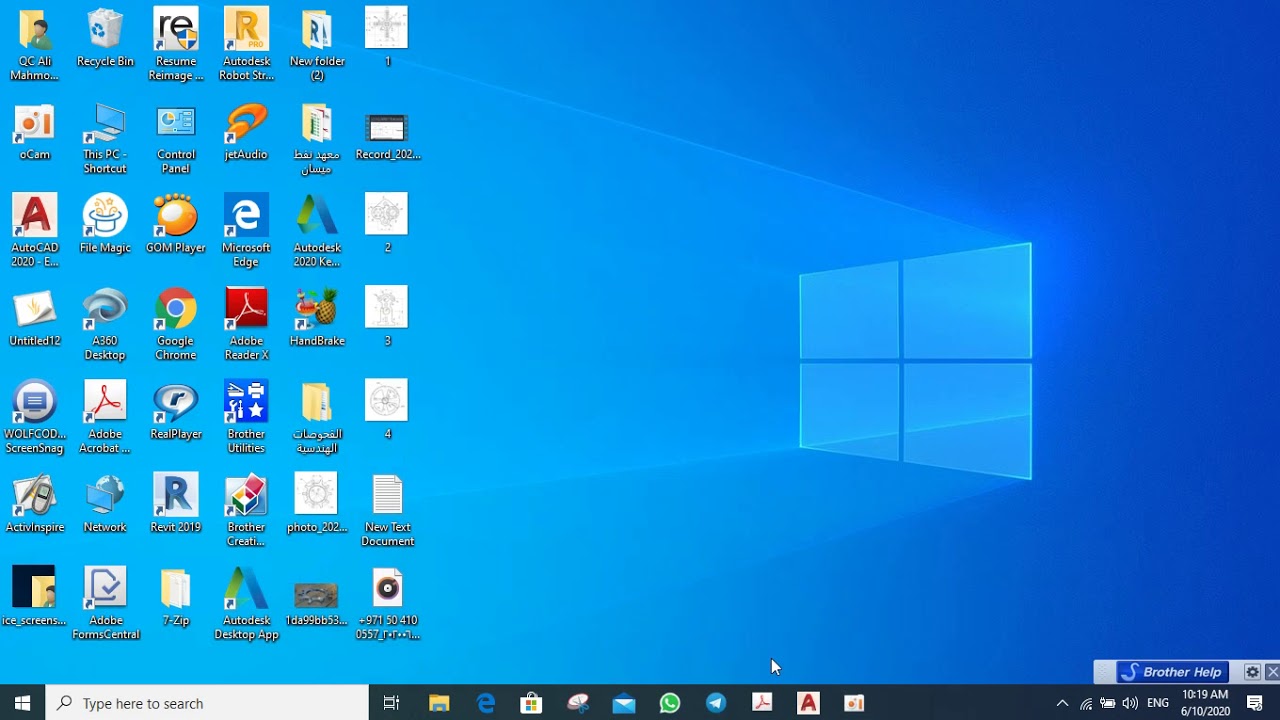Image resolution: width=1280 pixels, height=720 pixels.
Task: Open the Recycle Bin desktop icon
Action: (x=105, y=38)
